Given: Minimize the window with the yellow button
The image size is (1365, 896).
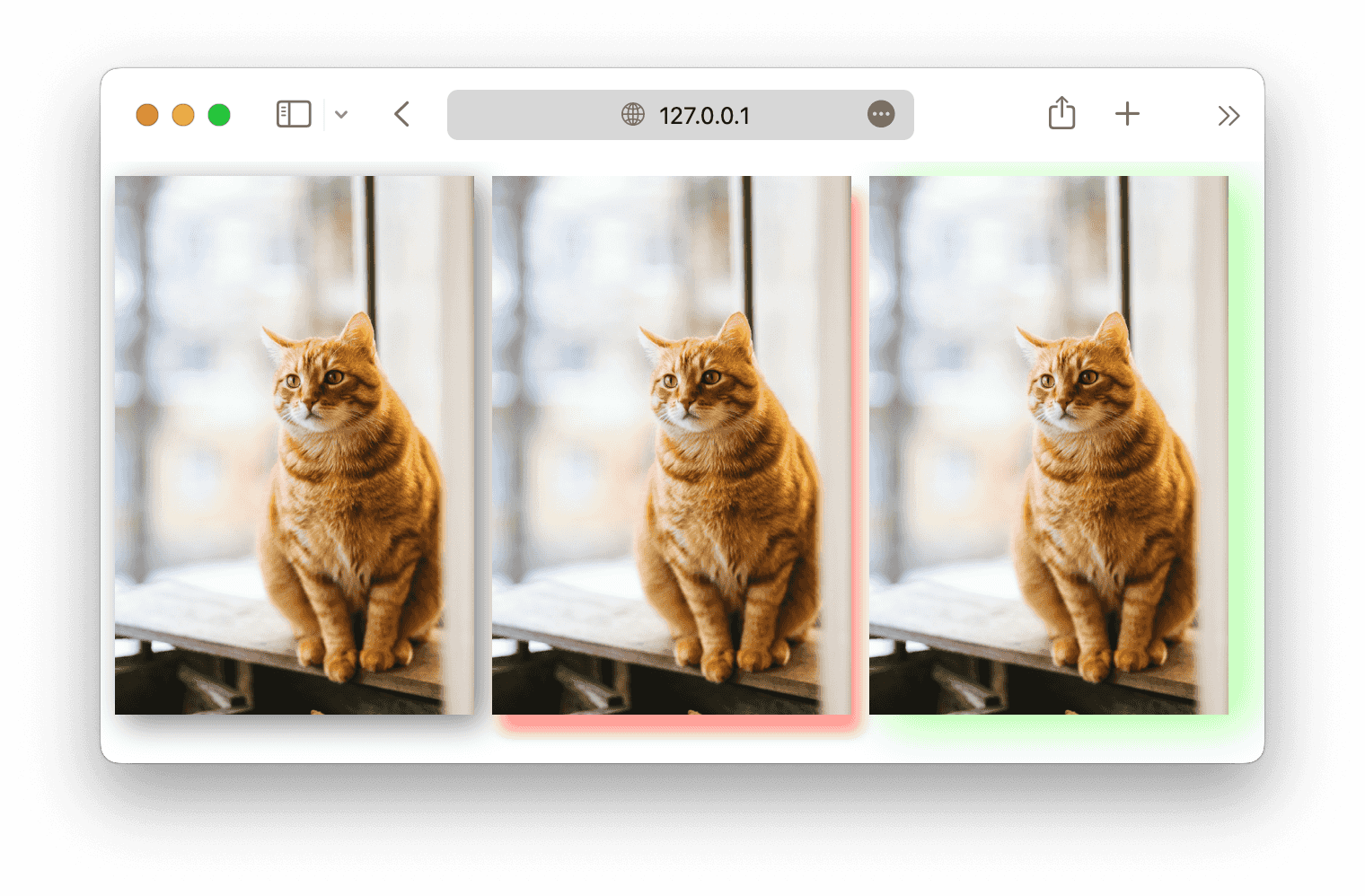Looking at the screenshot, I should [x=183, y=115].
